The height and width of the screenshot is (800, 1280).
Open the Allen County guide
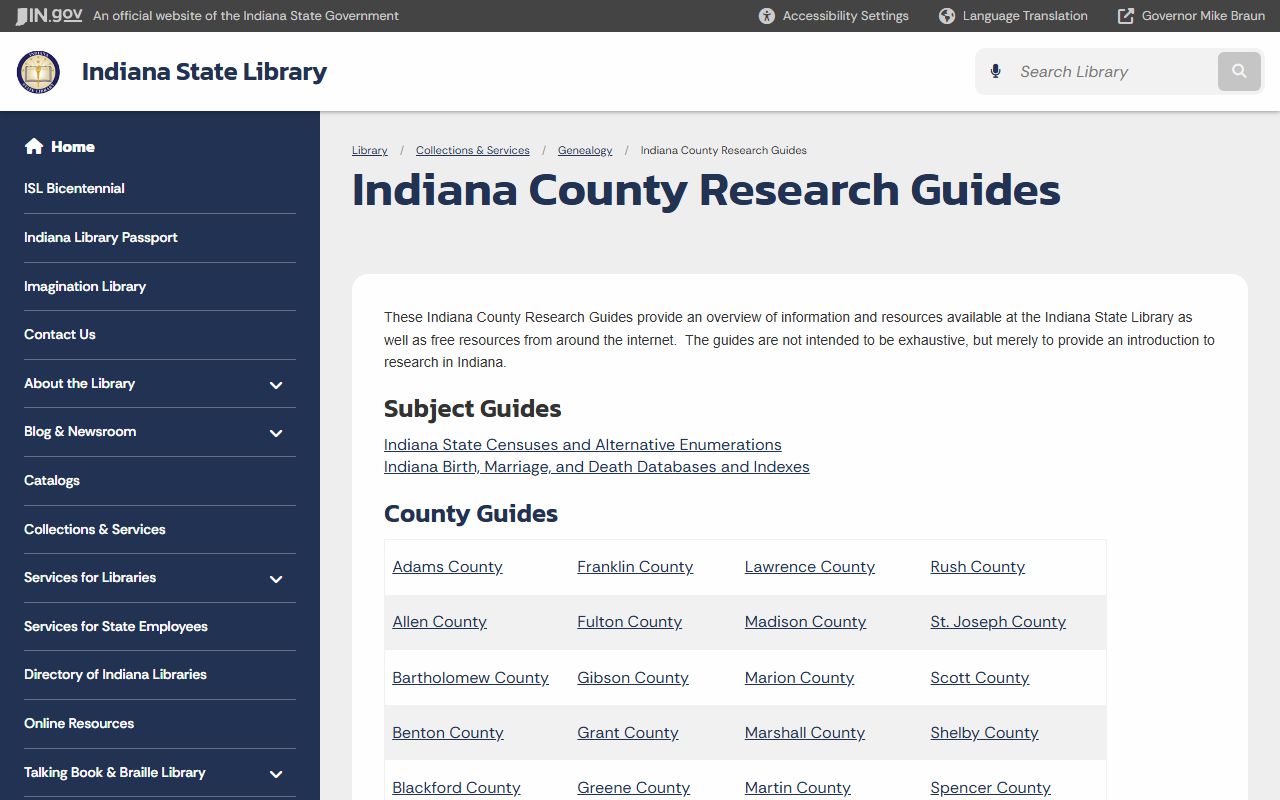pos(439,622)
